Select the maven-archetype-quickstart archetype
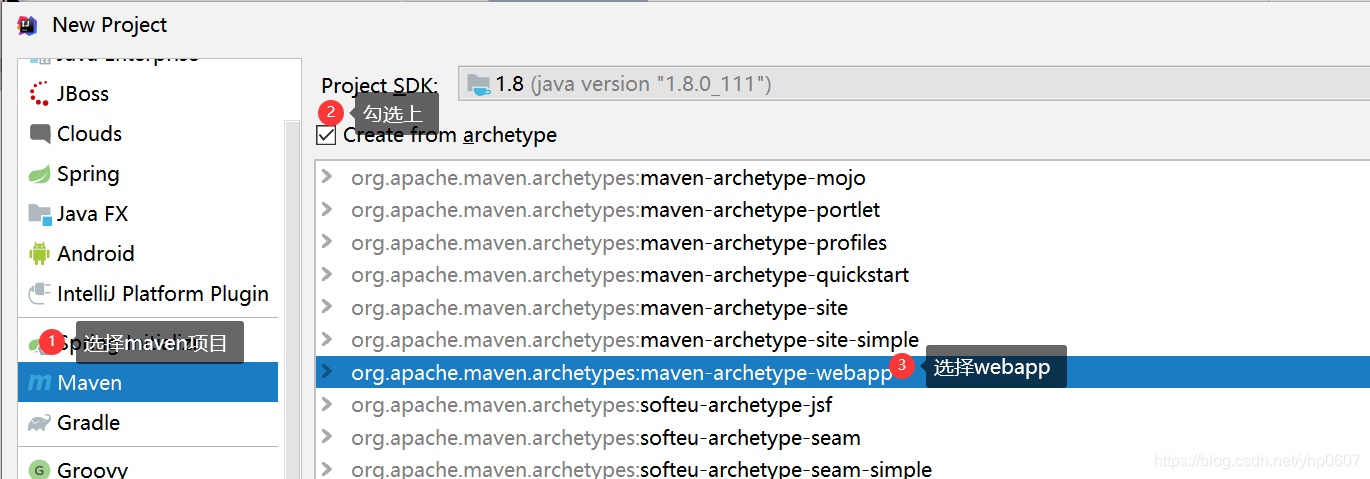Image resolution: width=1370 pixels, height=479 pixels. 842,275
